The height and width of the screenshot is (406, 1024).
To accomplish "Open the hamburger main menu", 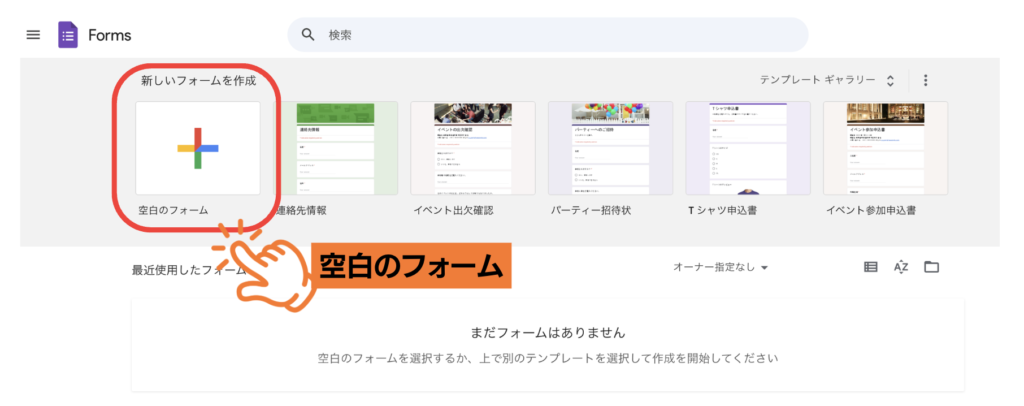I will coord(33,35).
